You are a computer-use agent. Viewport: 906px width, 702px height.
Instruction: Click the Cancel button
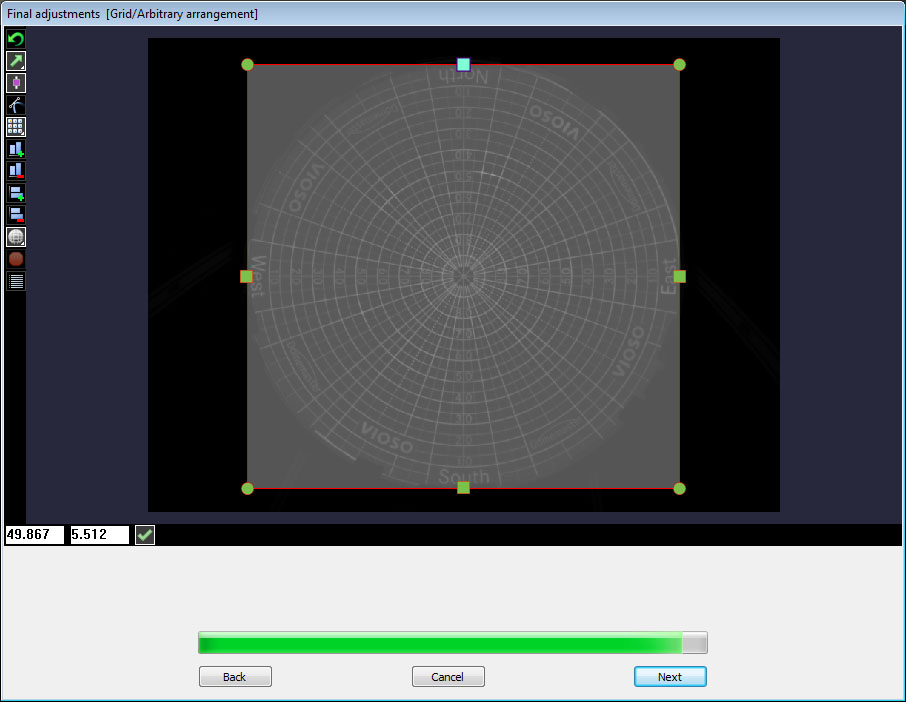448,677
